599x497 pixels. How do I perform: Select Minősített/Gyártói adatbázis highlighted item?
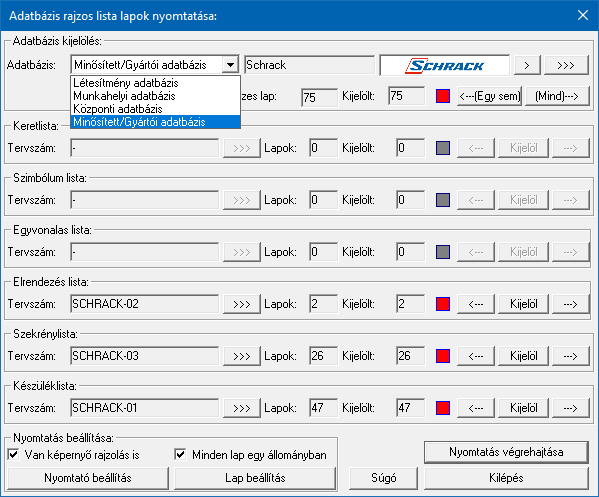coord(155,122)
